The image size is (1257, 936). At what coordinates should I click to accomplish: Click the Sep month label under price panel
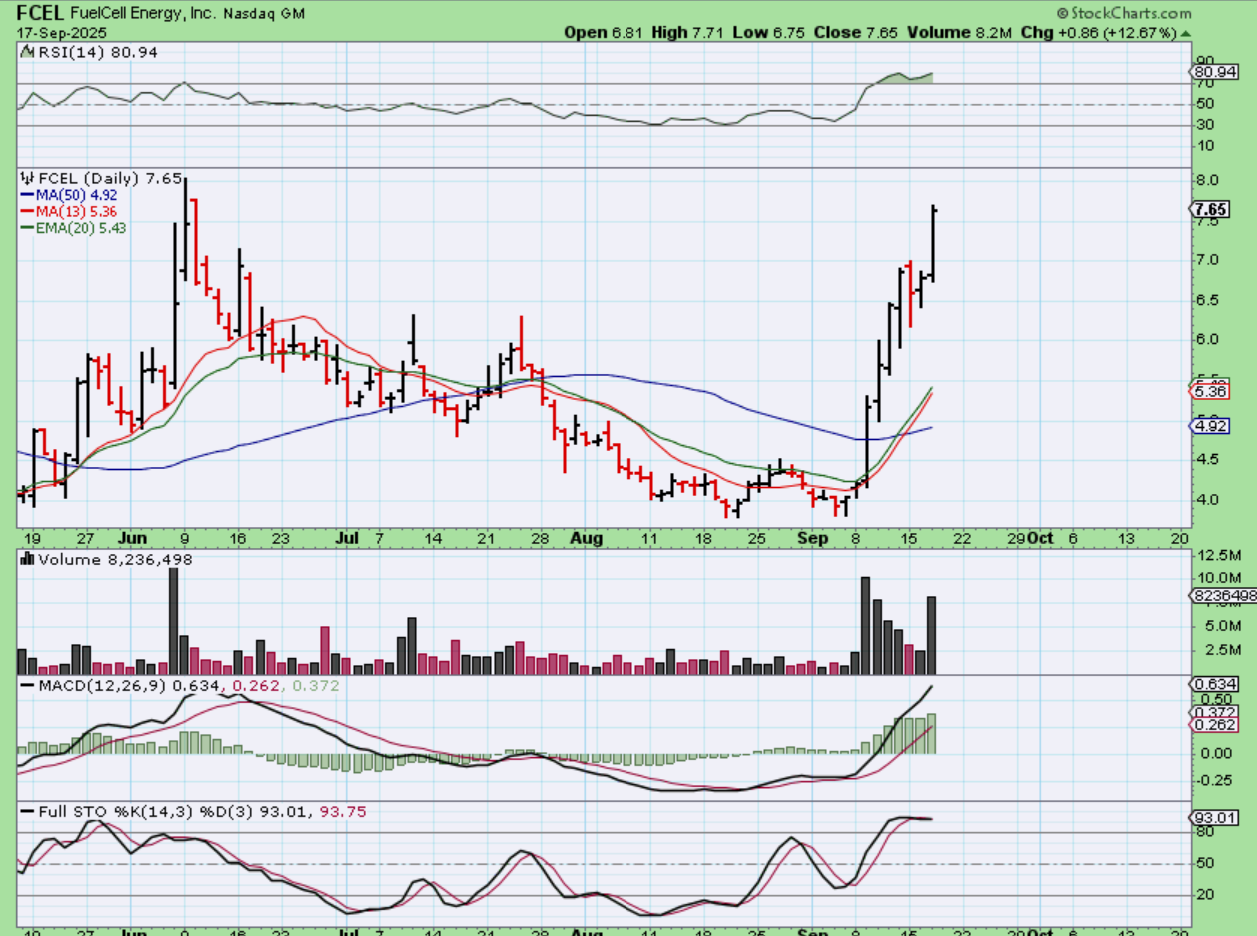coord(814,538)
